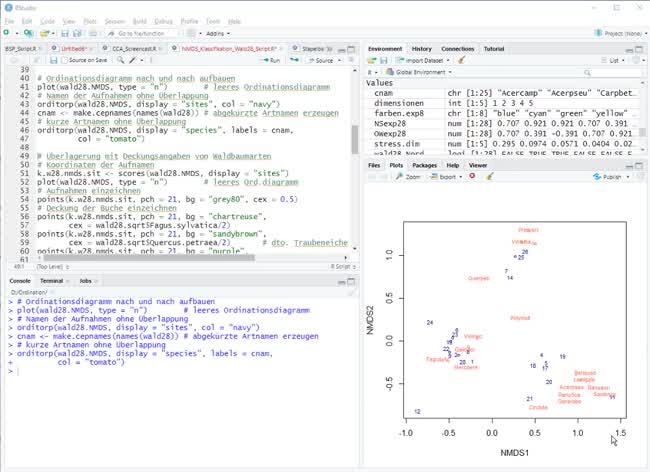Click the workspace panes layout icon
The width and height of the screenshot is (650, 472).
pos(191,33)
